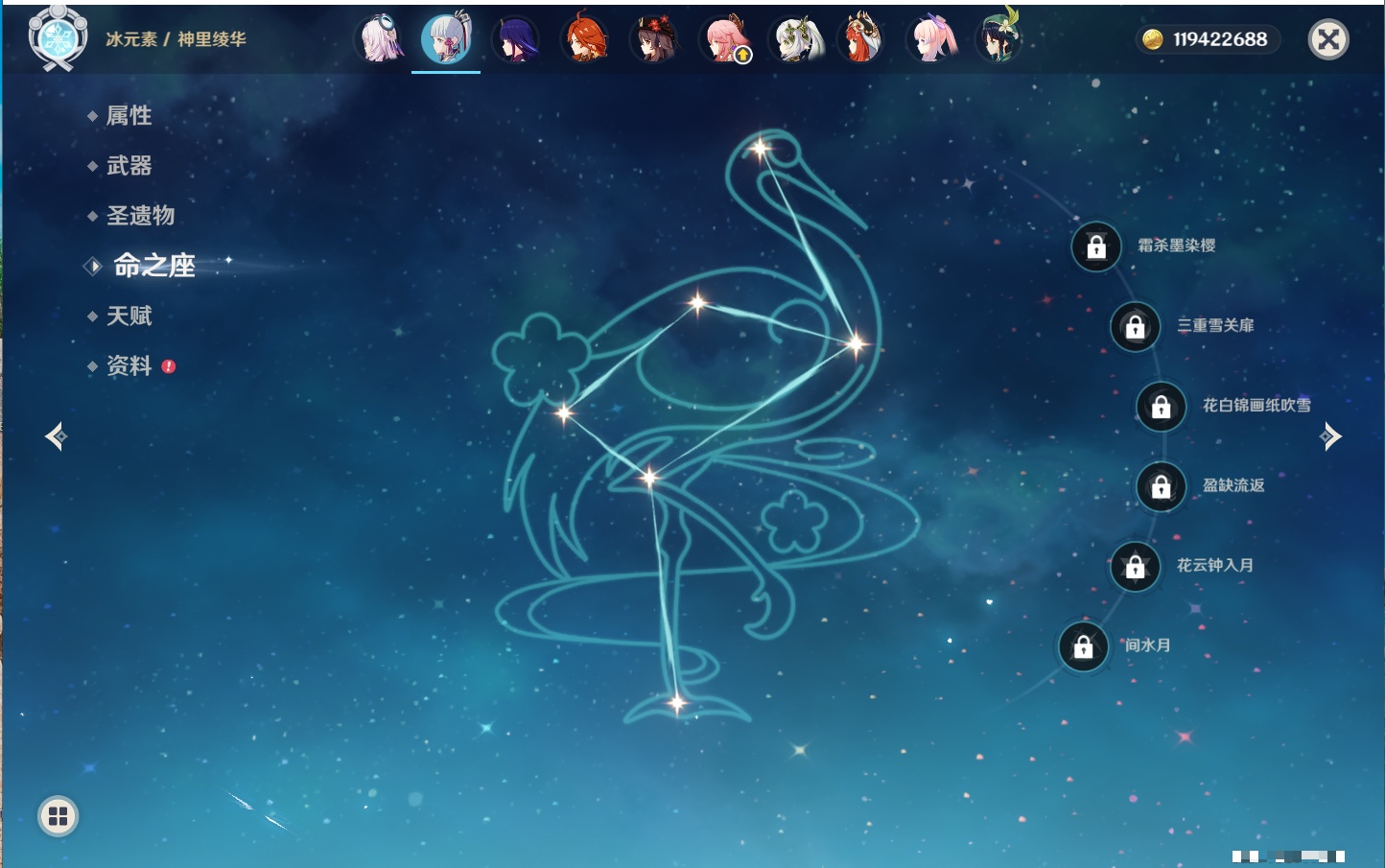Click the lock icon for 三重雪关扉
The height and width of the screenshot is (868, 1385).
click(1136, 326)
